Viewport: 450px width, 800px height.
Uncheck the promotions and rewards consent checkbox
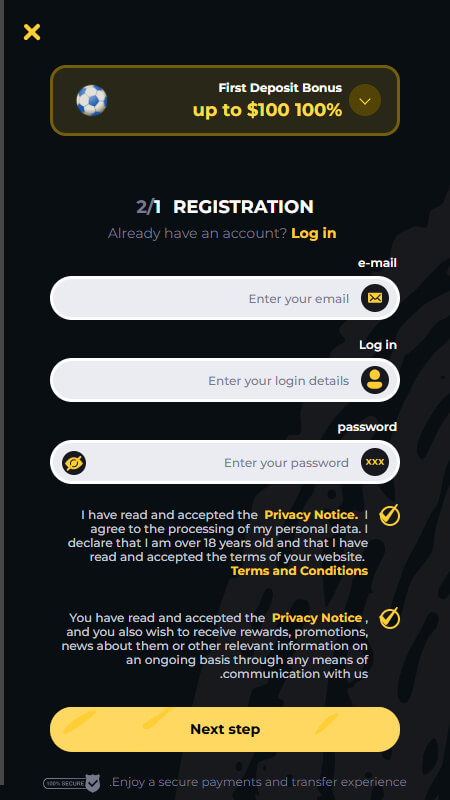389,618
